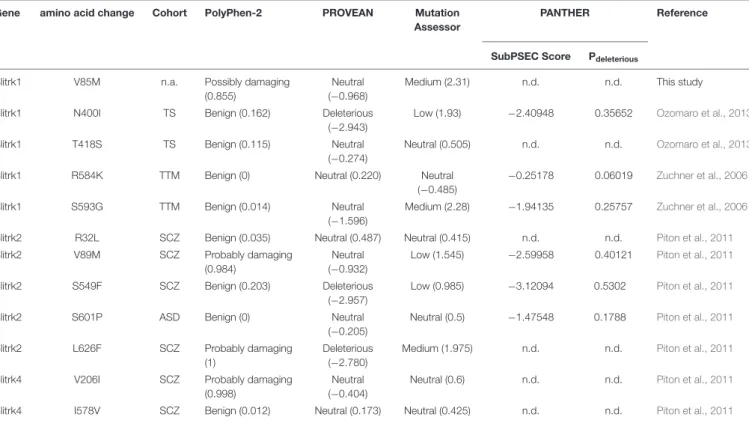749x423 pixels.
Task: Open the Piton et al., 2011 reference for S601P
Action: [695, 317]
